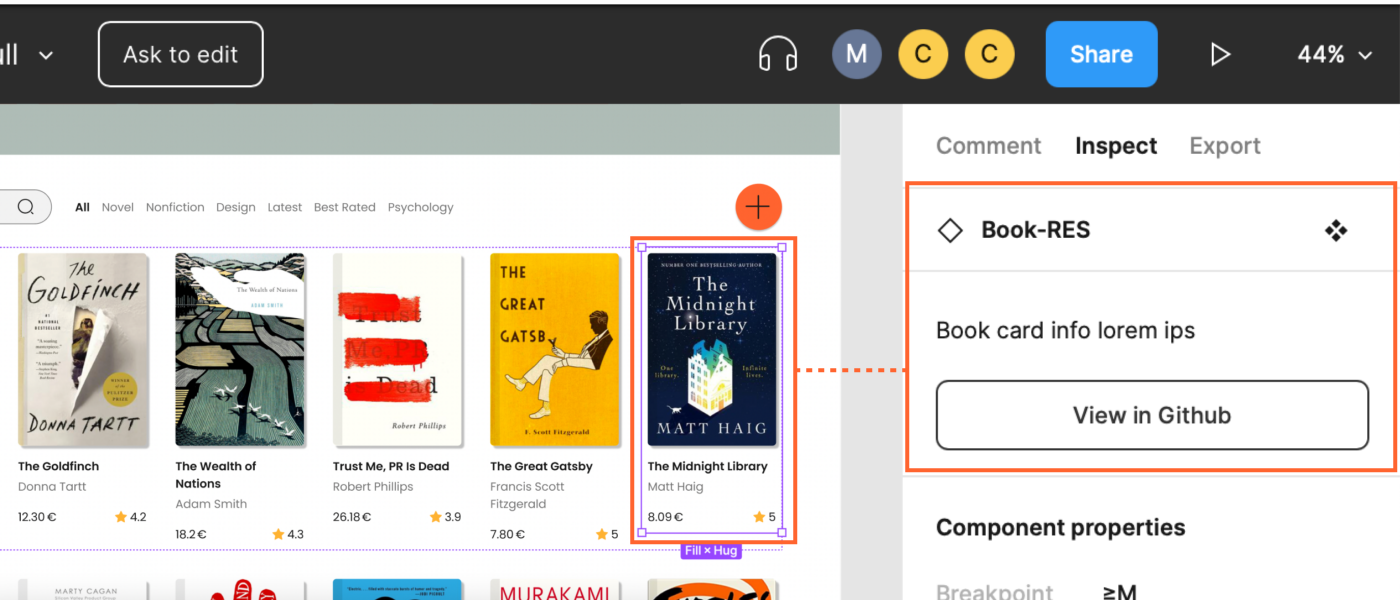Switch to the Comment tab

coord(988,146)
